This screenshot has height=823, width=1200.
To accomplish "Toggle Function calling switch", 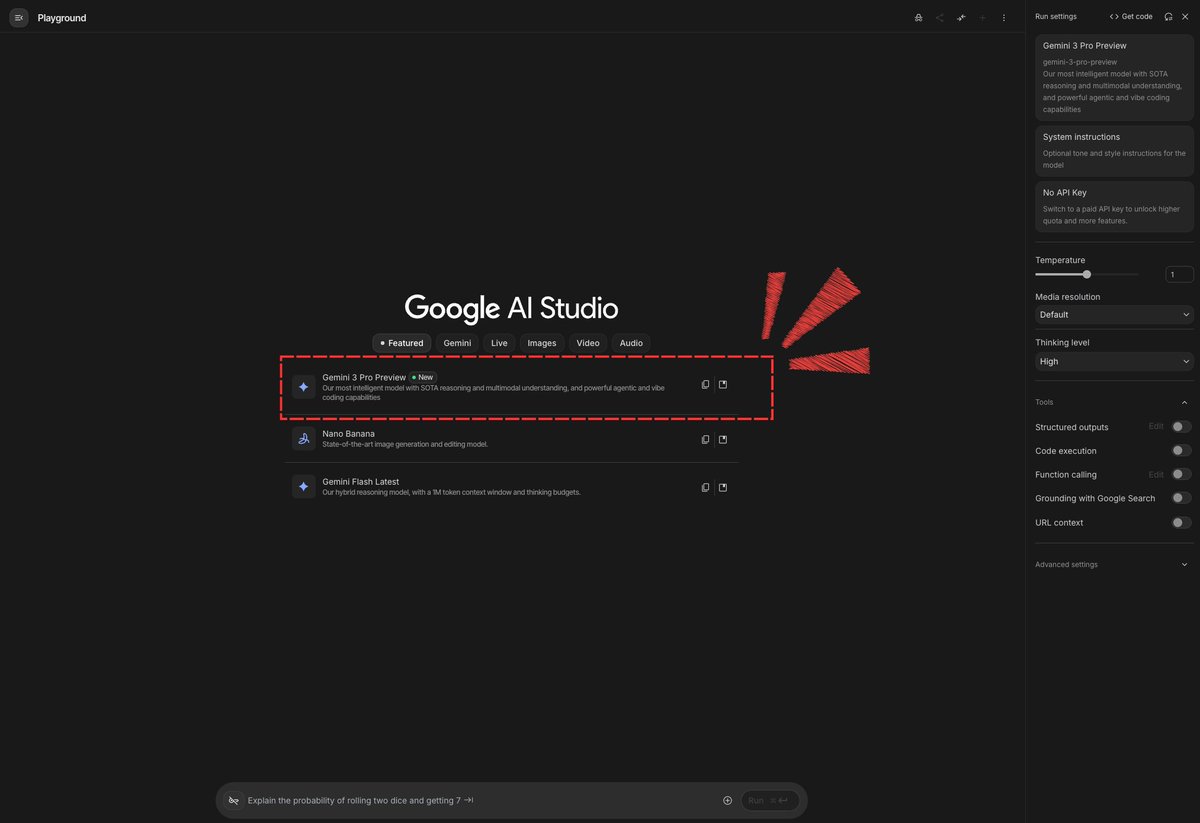I will point(1181,475).
